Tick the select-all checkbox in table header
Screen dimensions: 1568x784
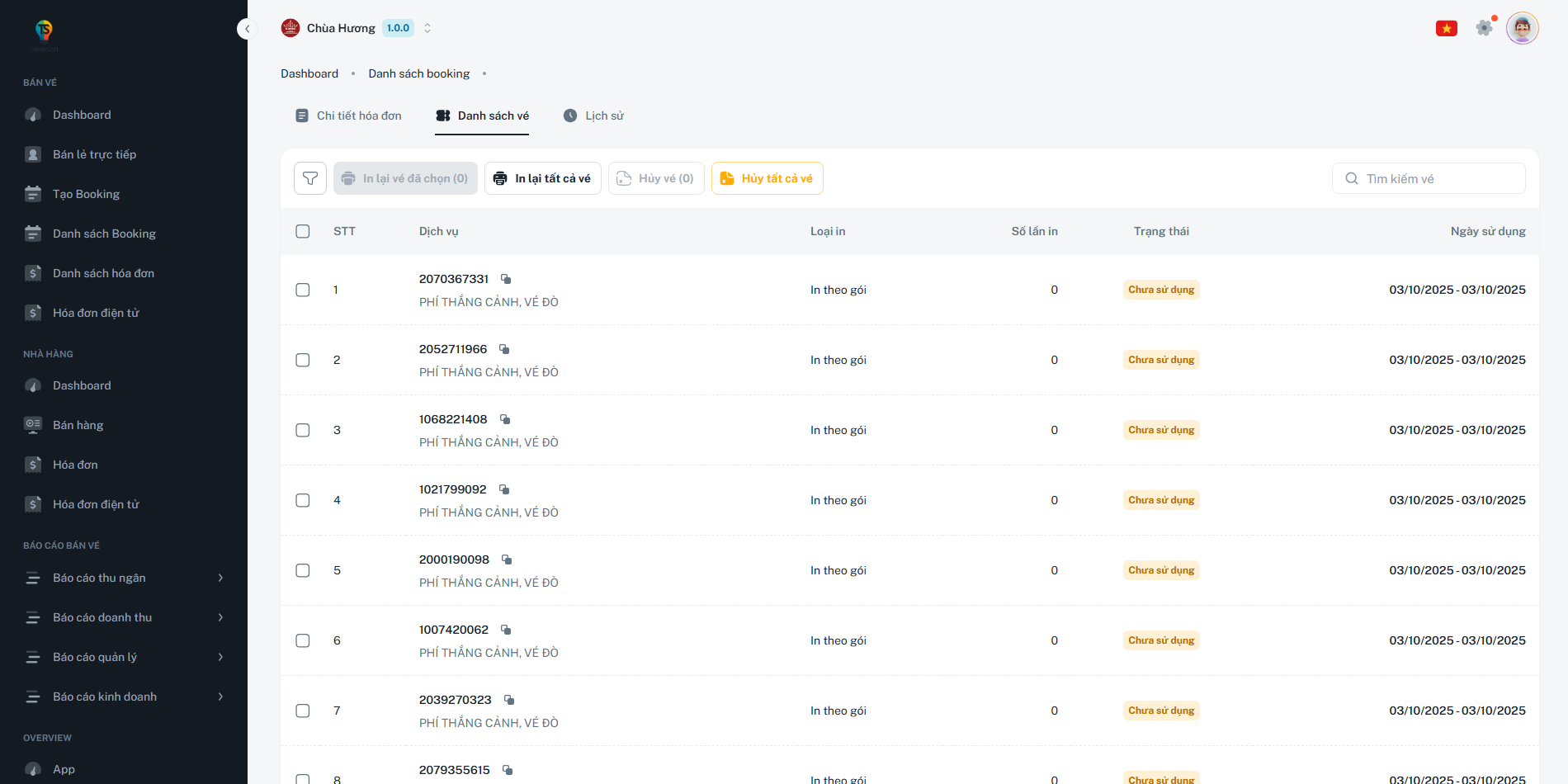click(x=303, y=231)
